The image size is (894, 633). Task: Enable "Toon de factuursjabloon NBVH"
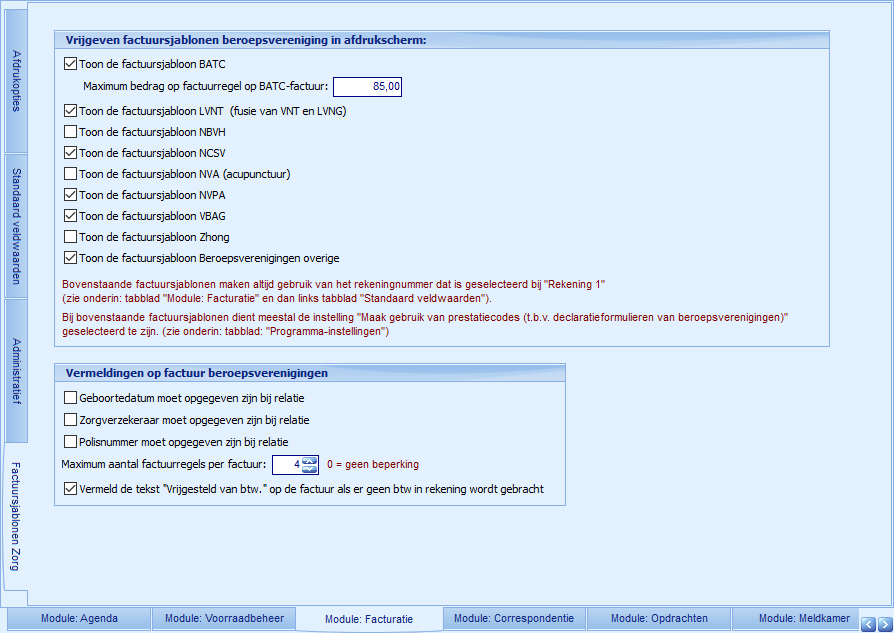point(70,131)
